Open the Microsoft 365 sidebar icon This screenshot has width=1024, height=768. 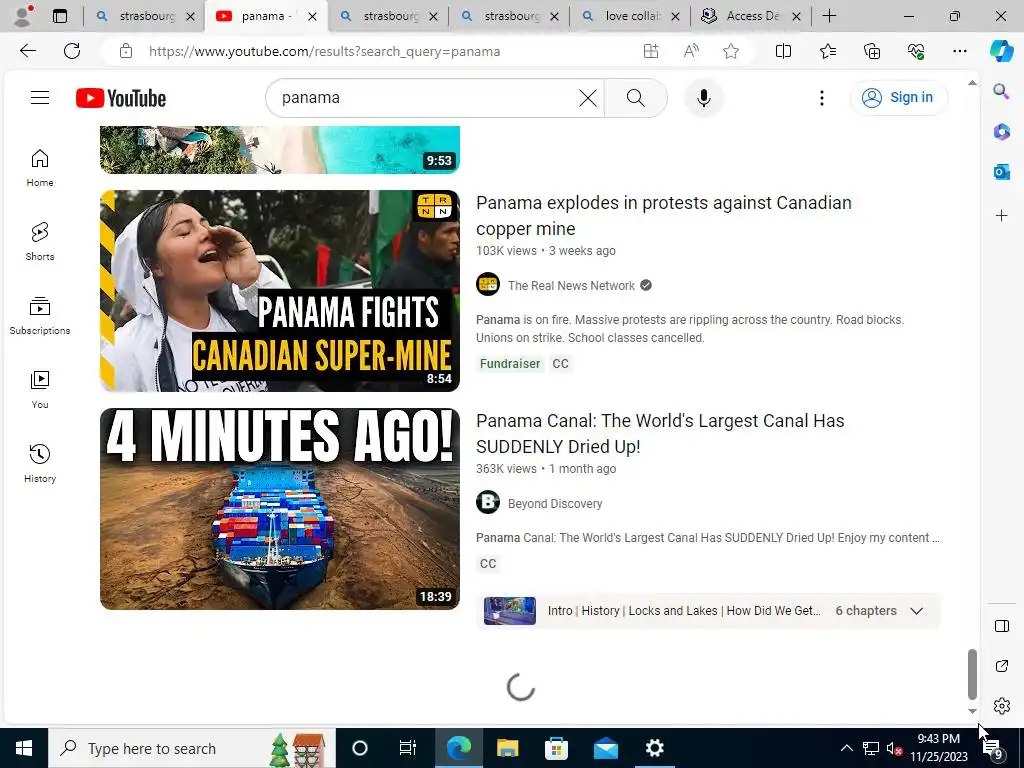pyautogui.click(x=1001, y=132)
